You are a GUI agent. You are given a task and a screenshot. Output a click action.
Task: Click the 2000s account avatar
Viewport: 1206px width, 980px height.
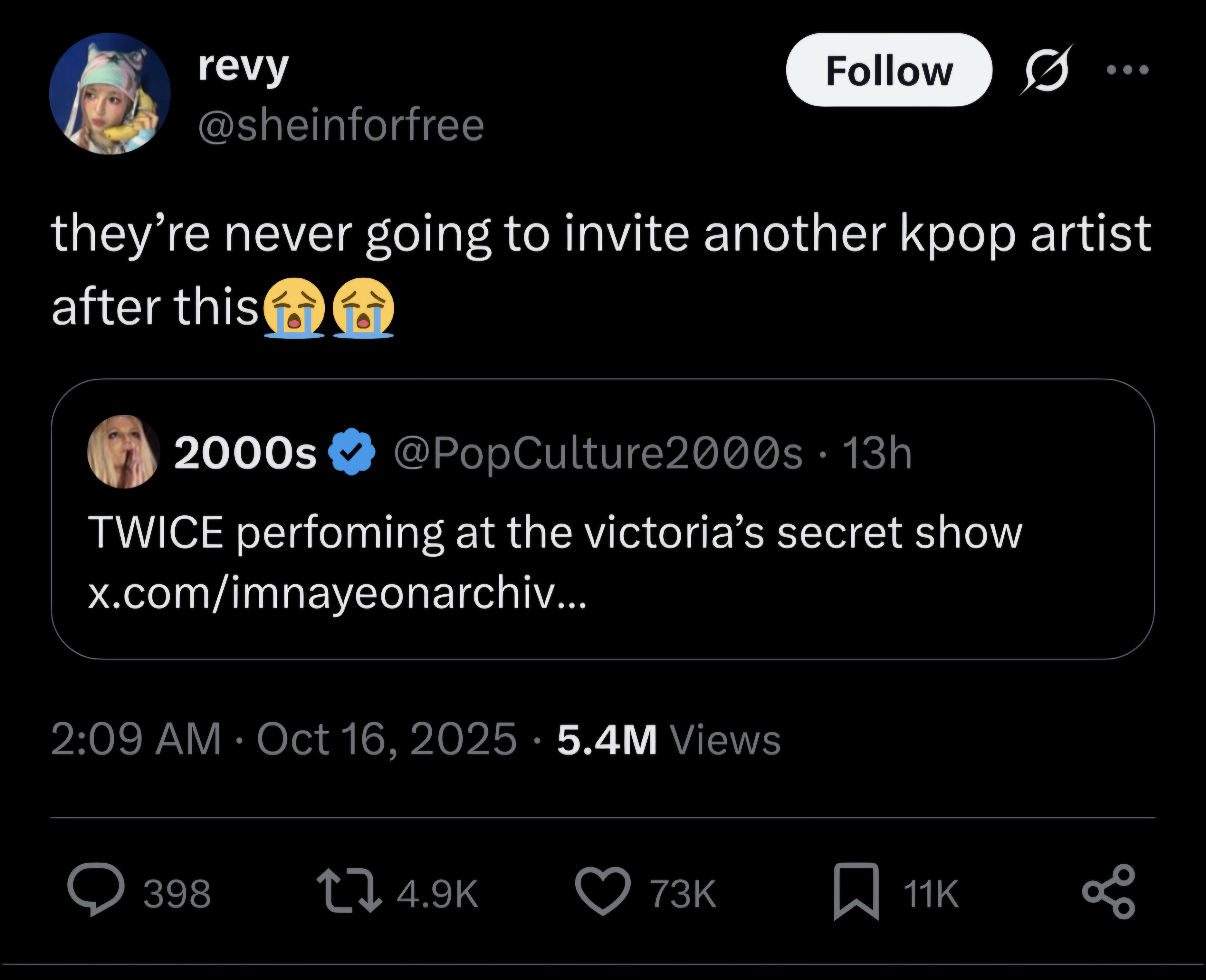click(124, 452)
